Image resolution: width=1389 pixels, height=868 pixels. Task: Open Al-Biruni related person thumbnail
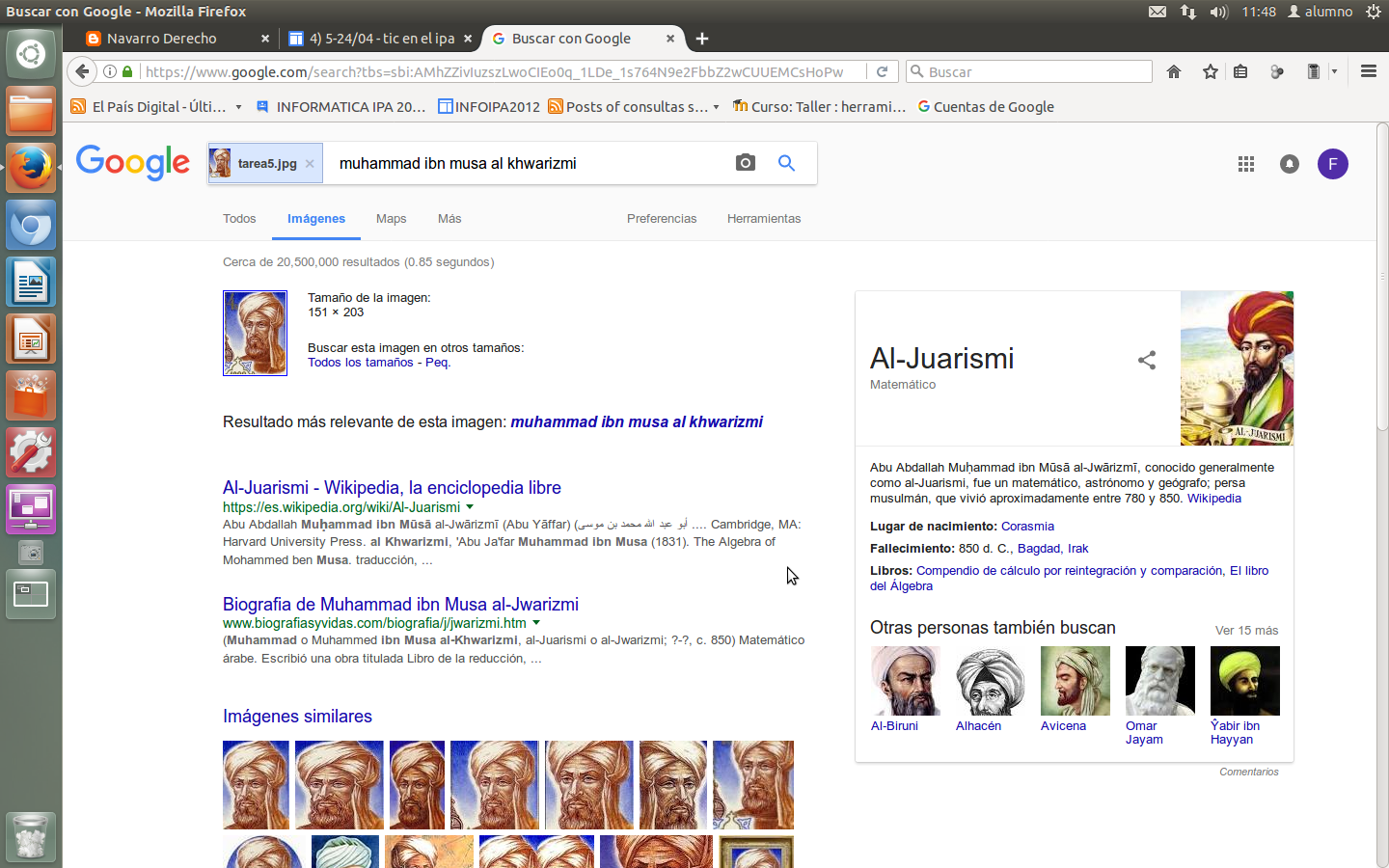[x=905, y=681]
